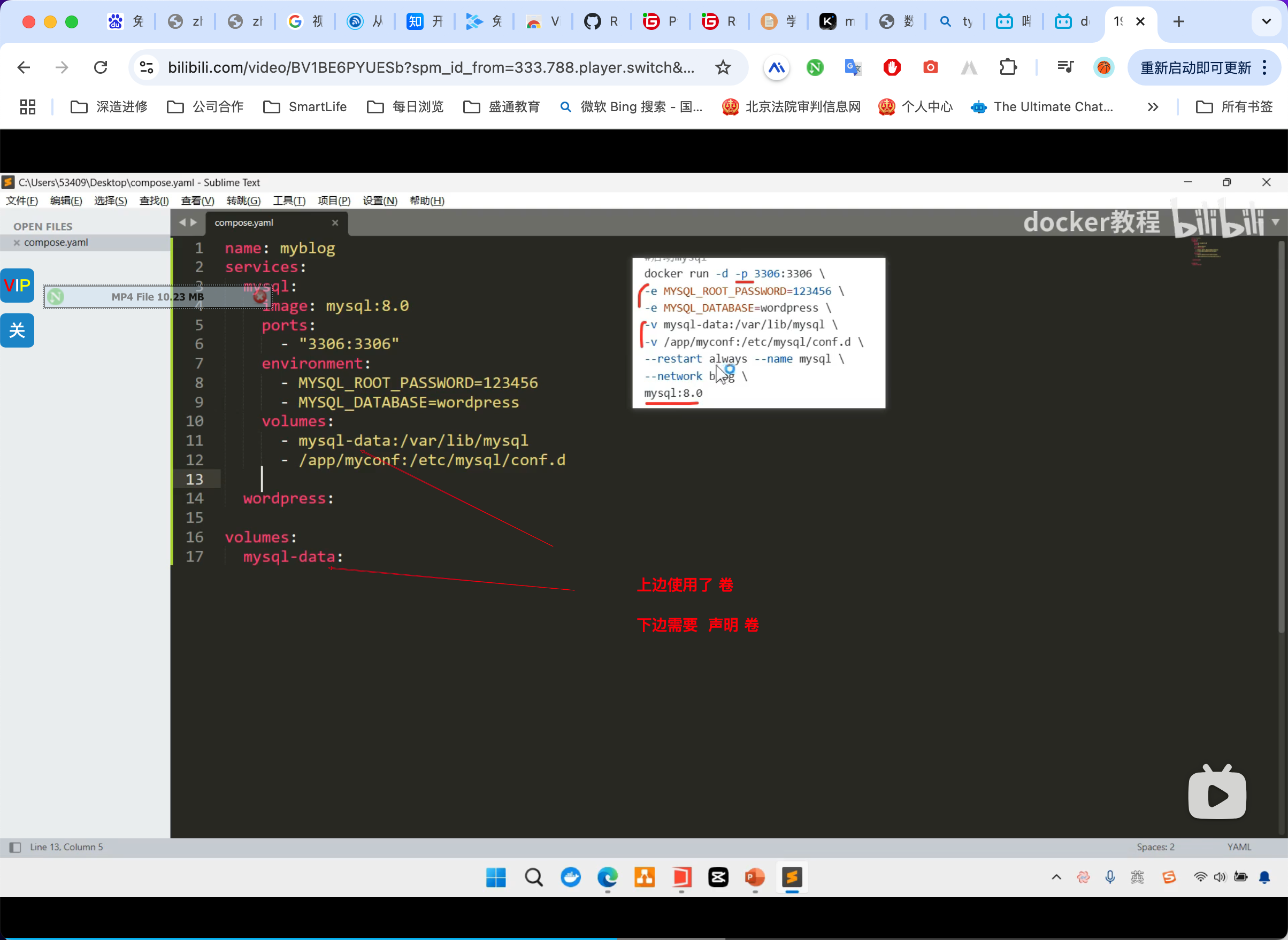The width and height of the screenshot is (1288, 940).
Task: Open the media control playlist icon
Action: [x=1065, y=68]
